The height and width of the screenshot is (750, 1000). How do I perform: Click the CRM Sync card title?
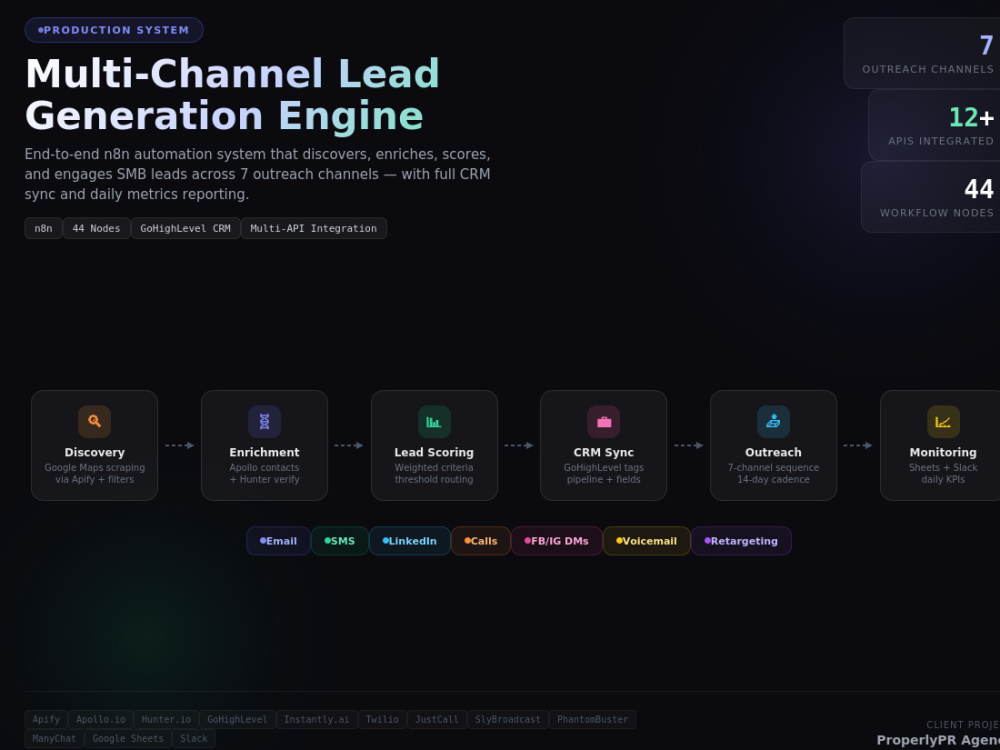(603, 452)
